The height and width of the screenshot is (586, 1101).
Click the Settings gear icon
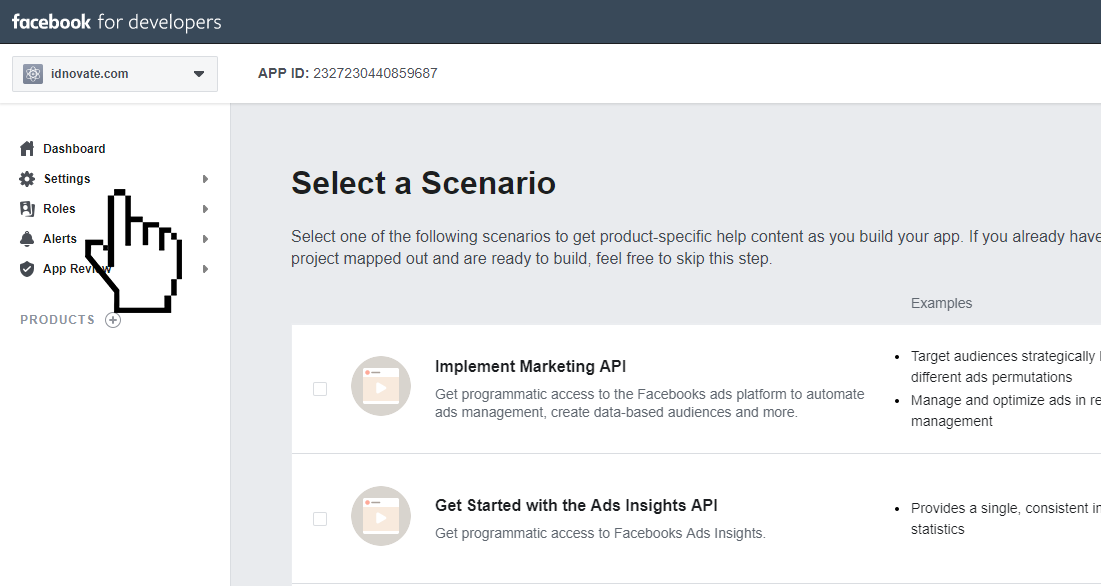[27, 179]
